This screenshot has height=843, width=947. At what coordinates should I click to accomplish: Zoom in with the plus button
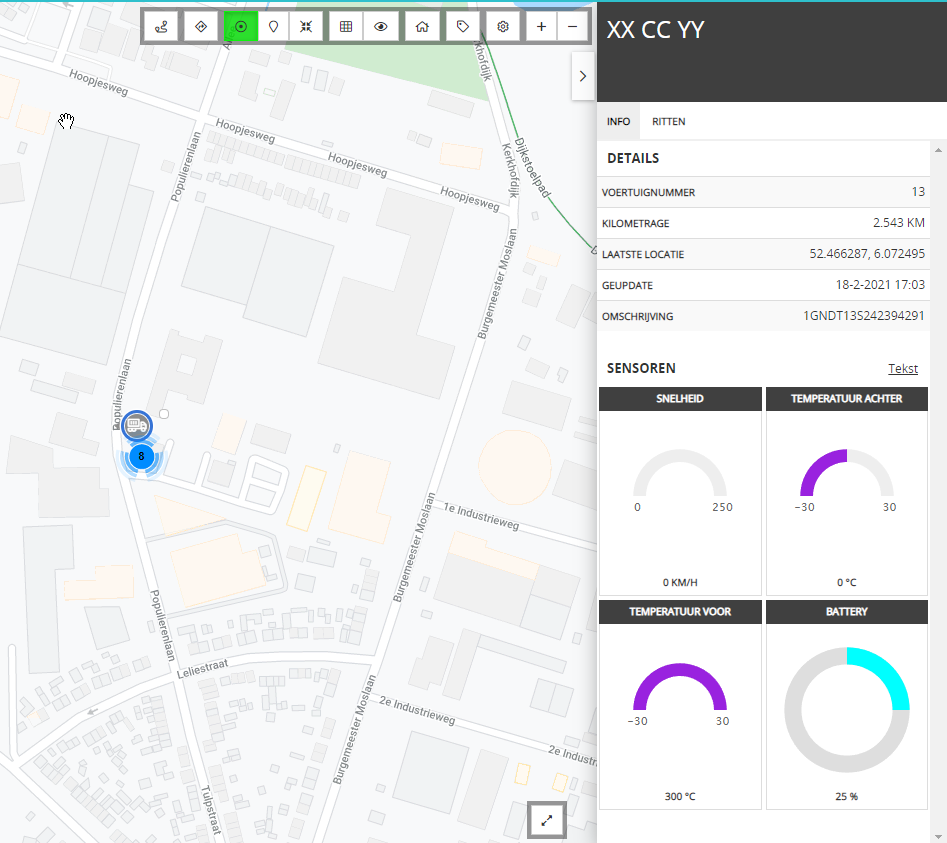pos(542,27)
